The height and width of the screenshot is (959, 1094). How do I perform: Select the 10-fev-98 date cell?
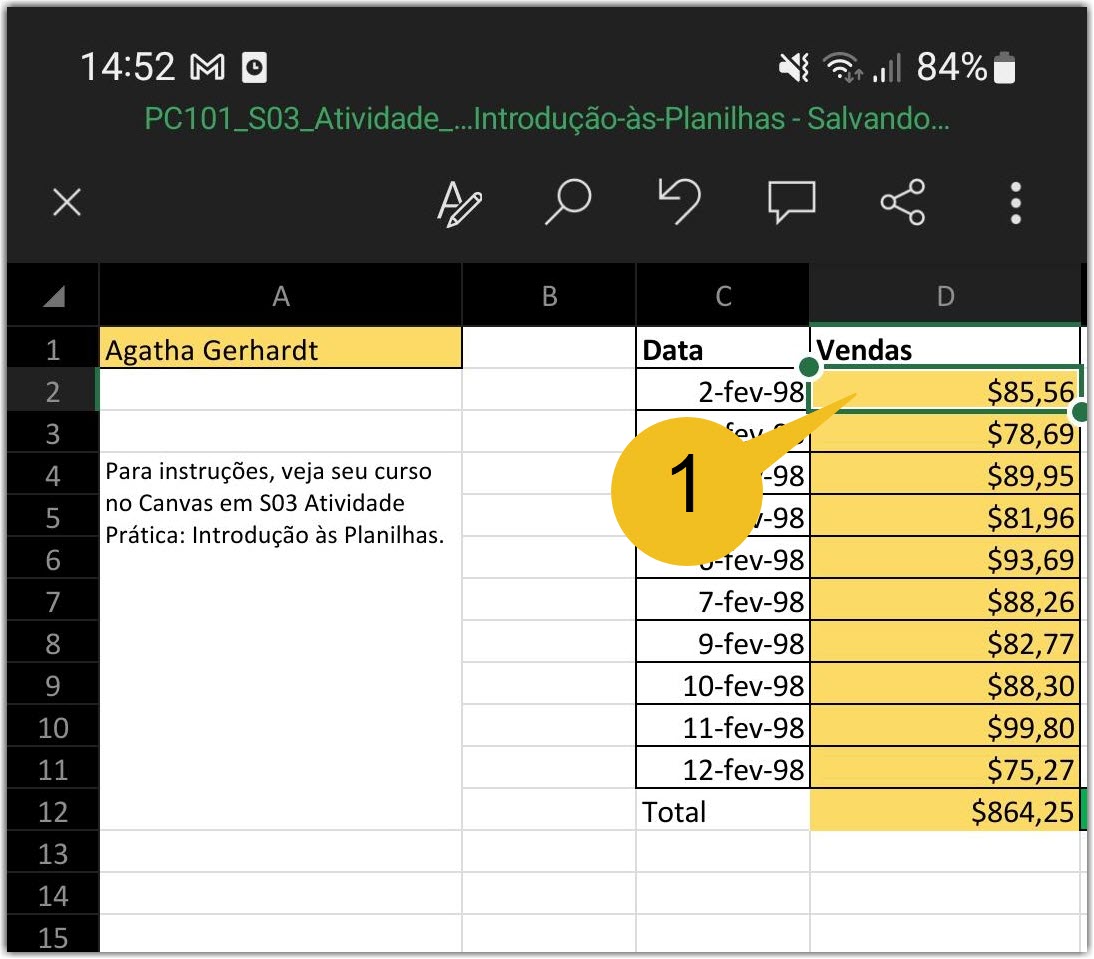(723, 685)
